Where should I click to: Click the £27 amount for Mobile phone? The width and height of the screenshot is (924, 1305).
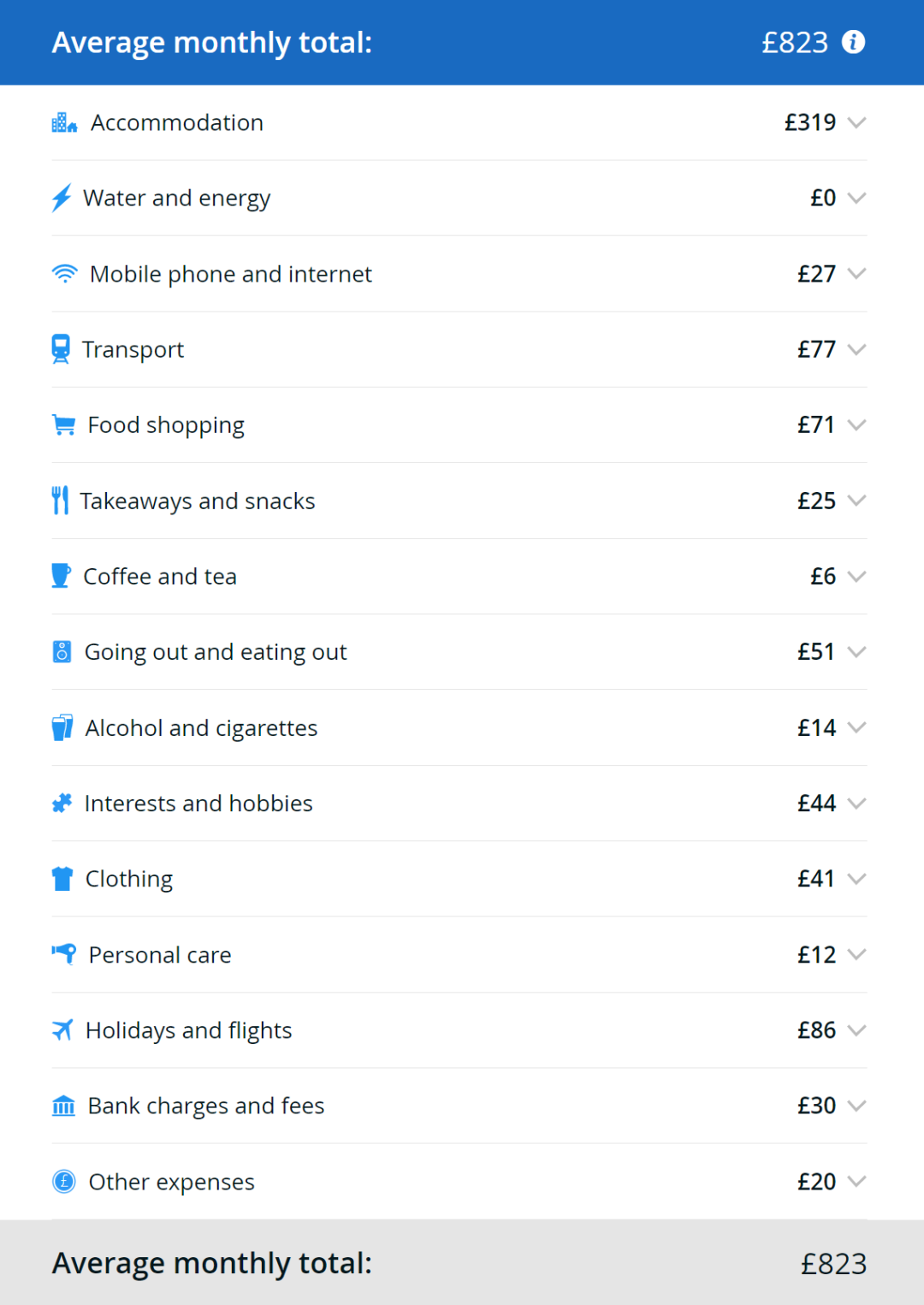pos(816,274)
